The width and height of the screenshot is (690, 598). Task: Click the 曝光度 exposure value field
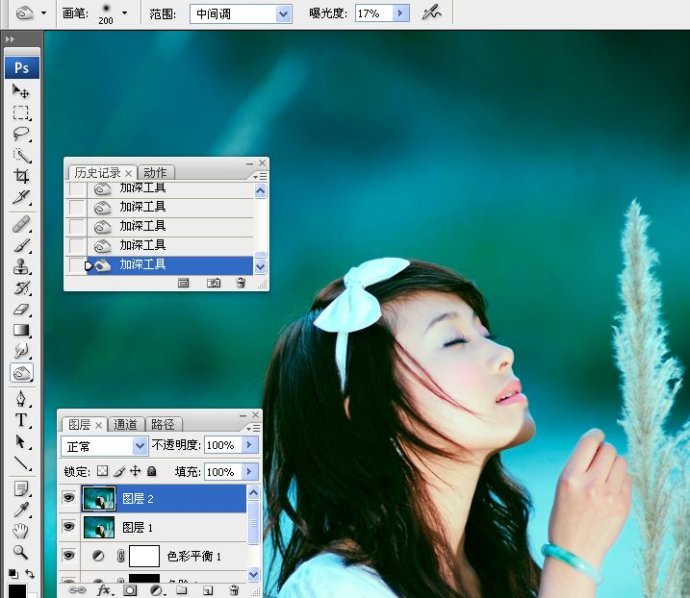tap(372, 14)
